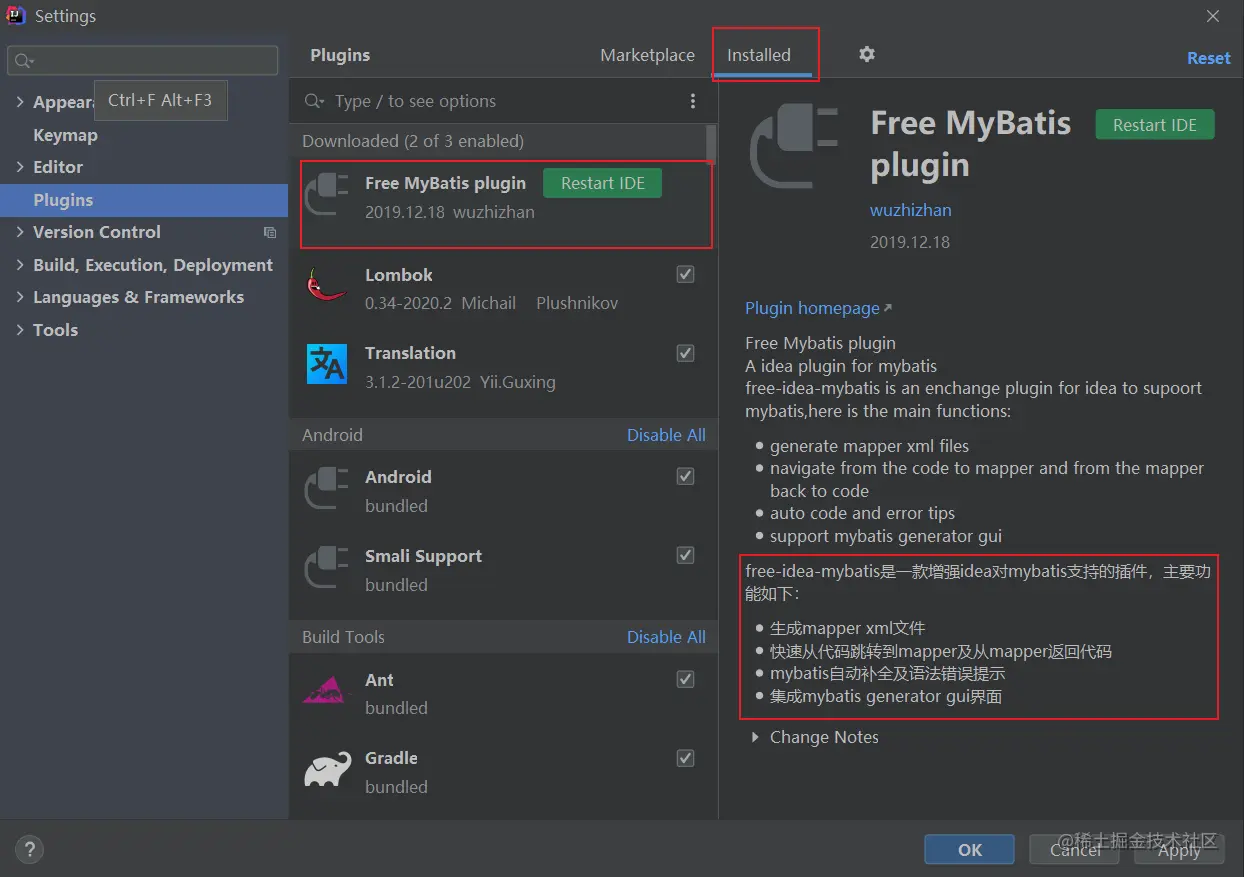Click the Translation plugin icon
Image resolution: width=1244 pixels, height=877 pixels.
(x=326, y=364)
